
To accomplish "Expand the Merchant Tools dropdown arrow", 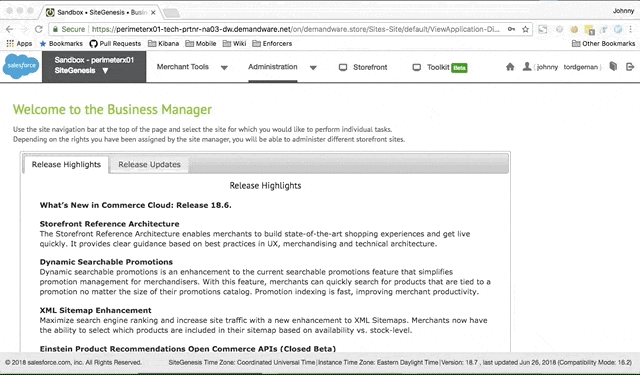I will point(224,68).
